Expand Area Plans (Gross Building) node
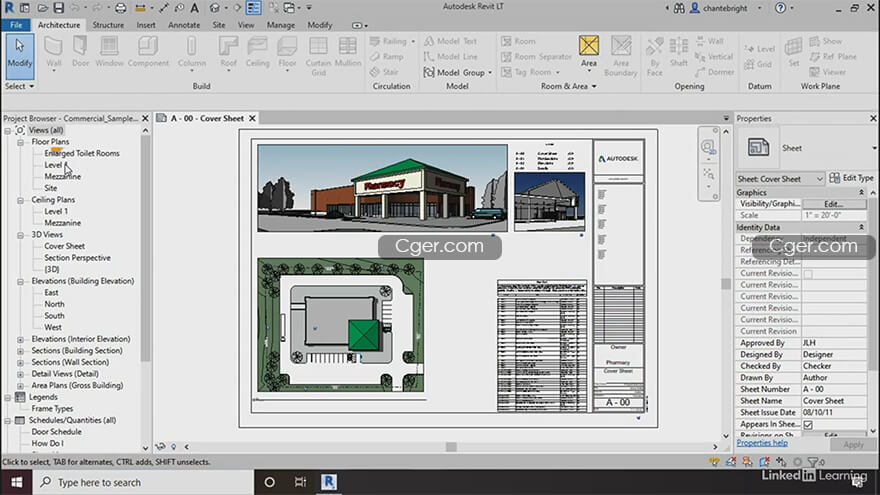Image resolution: width=880 pixels, height=495 pixels. tap(21, 386)
